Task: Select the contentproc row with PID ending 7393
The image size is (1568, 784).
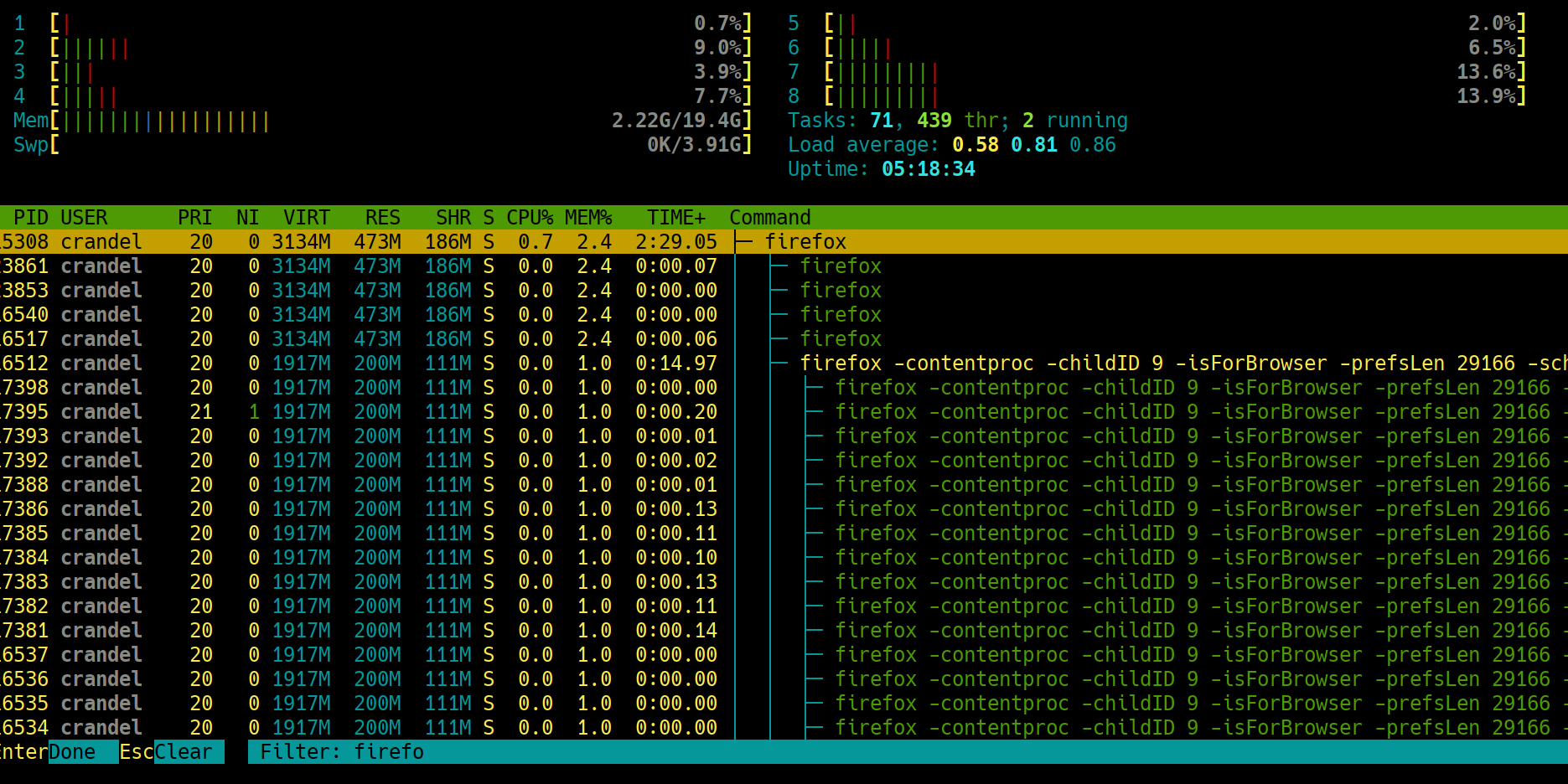Action: 784,436
